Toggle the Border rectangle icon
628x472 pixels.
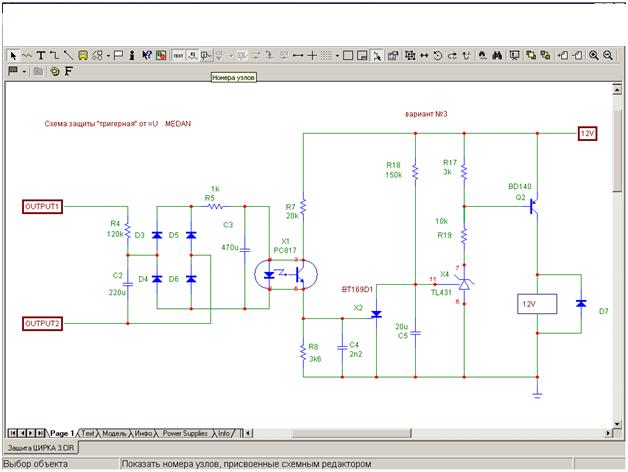(348, 56)
